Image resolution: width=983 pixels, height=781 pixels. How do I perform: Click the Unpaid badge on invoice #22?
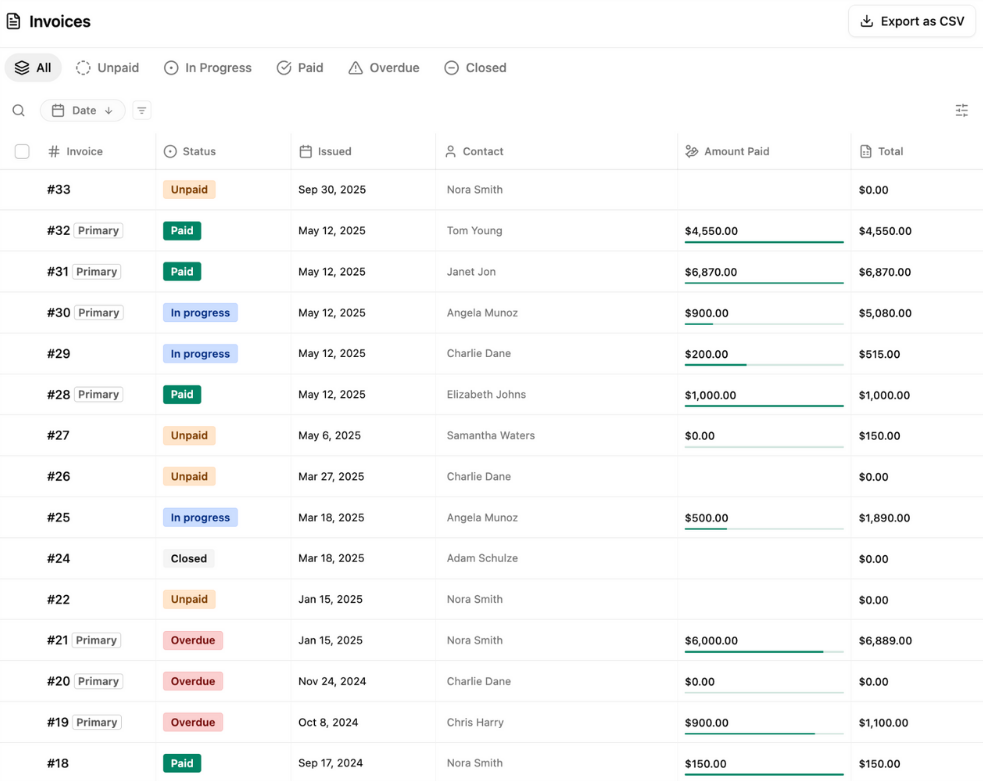(x=189, y=599)
